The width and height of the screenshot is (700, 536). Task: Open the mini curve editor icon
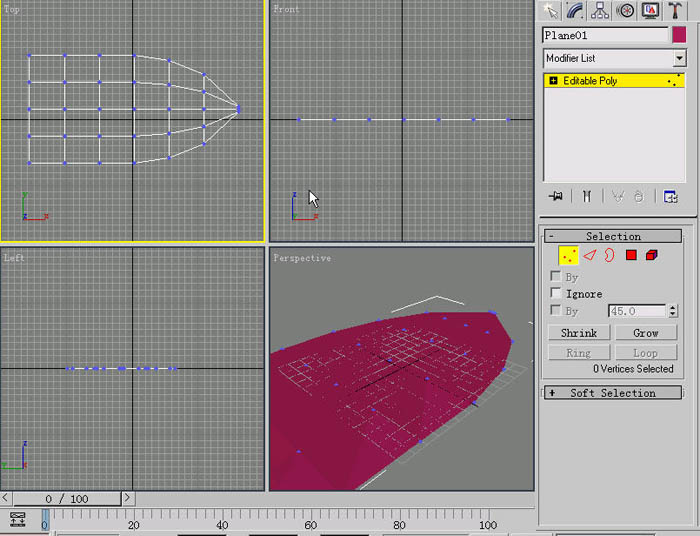(17, 519)
